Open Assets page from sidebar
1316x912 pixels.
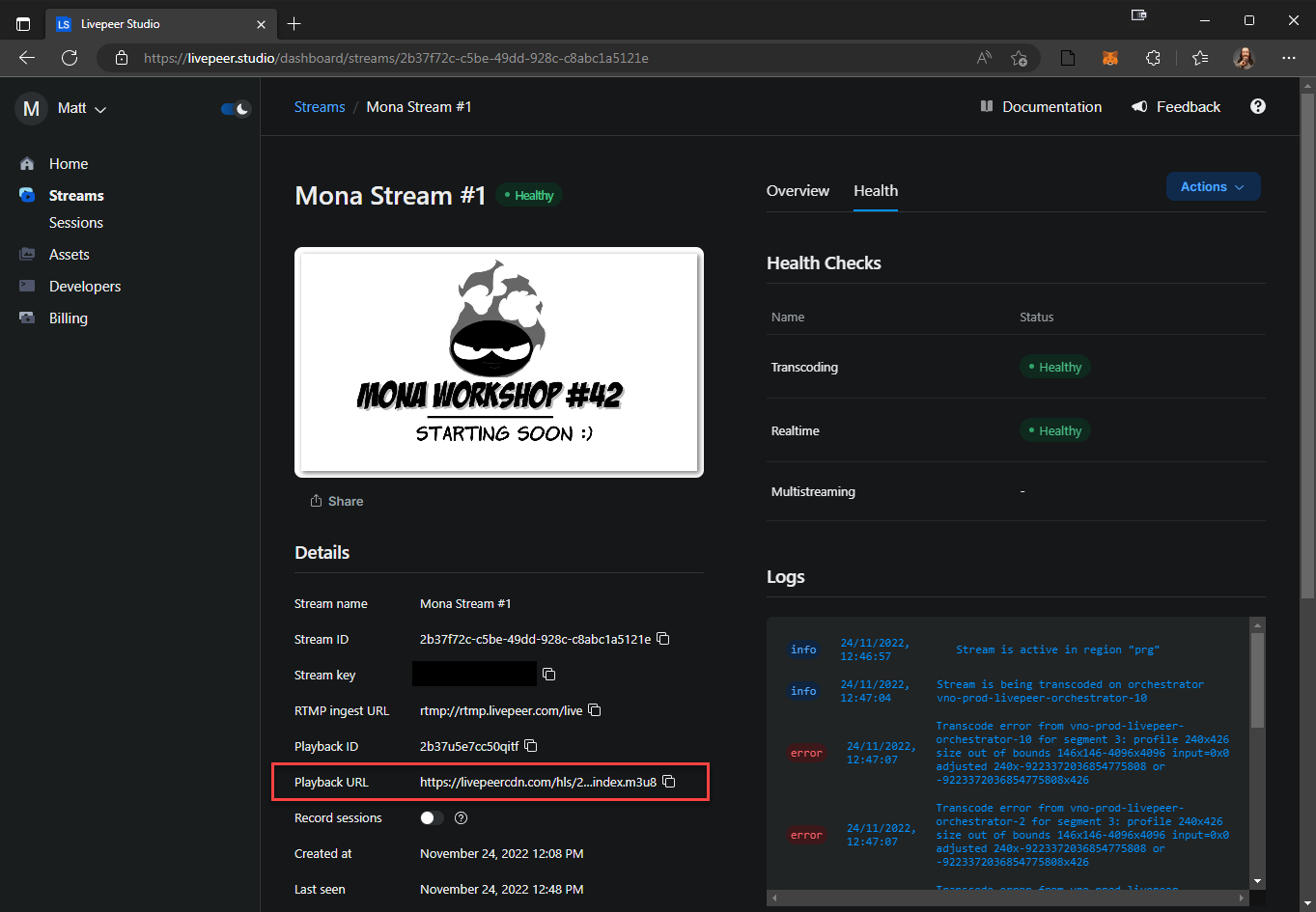pos(70,255)
